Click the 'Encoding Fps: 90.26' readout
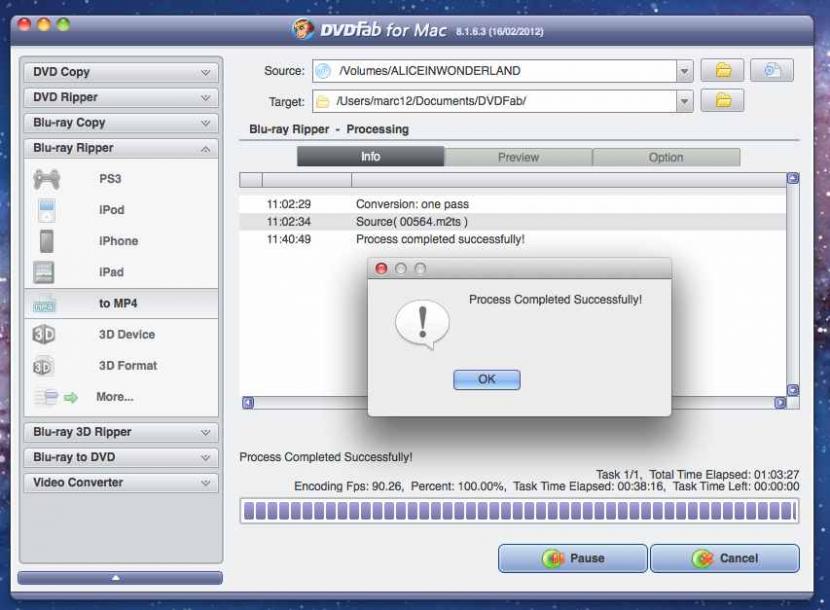The image size is (830, 610). (349, 486)
